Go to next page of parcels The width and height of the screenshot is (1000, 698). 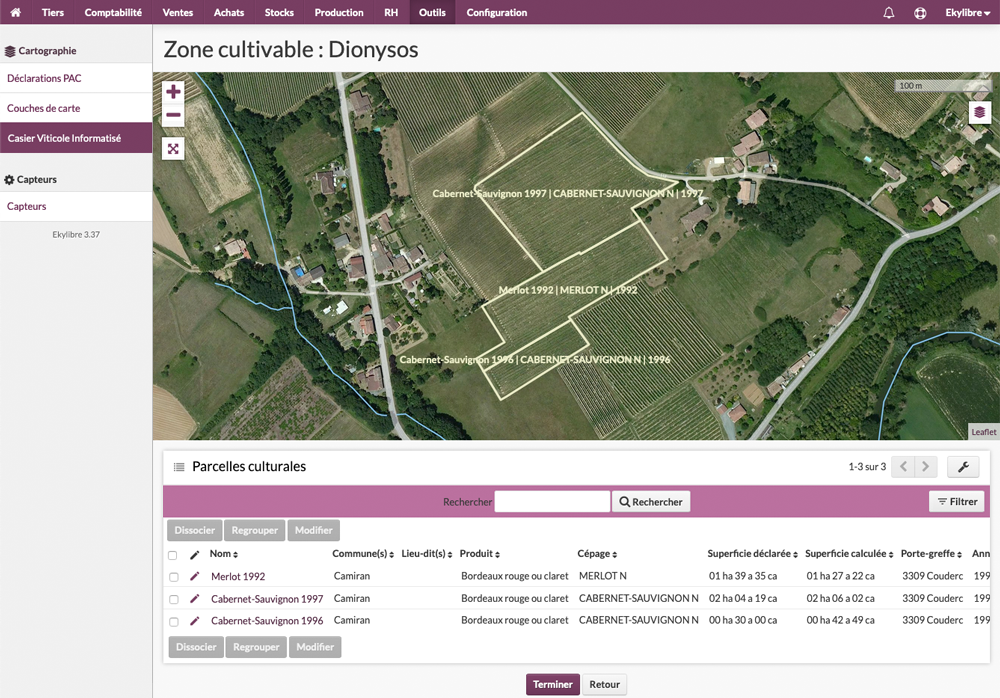[925, 467]
